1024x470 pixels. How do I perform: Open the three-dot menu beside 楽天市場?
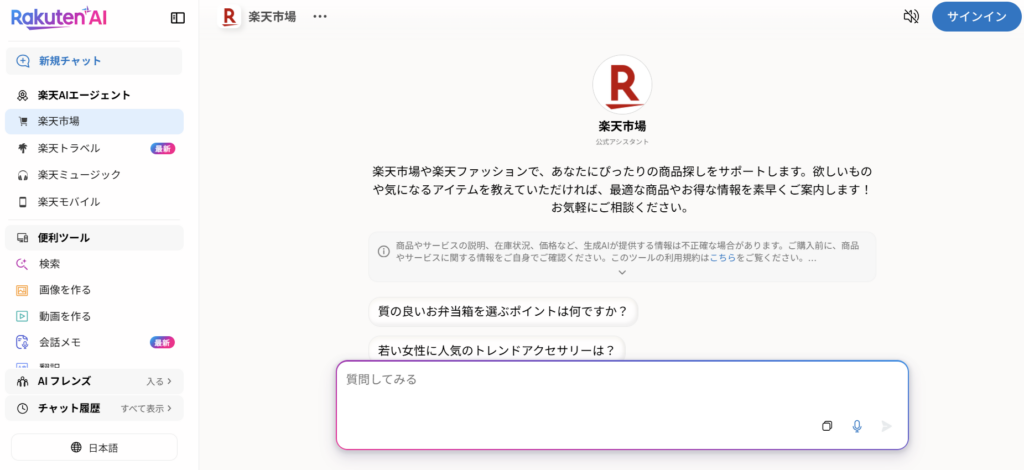point(320,17)
